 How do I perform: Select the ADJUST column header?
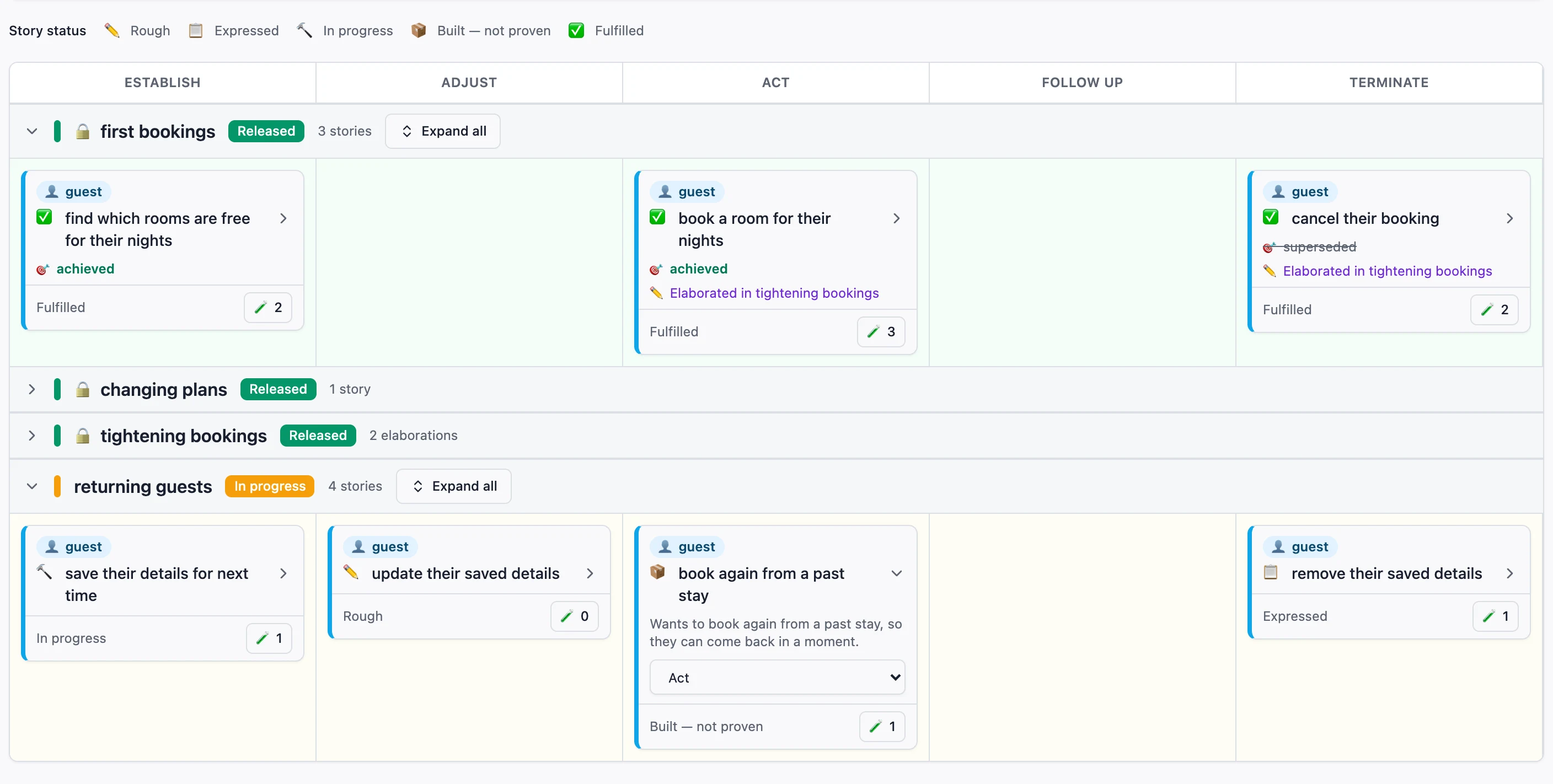(469, 83)
